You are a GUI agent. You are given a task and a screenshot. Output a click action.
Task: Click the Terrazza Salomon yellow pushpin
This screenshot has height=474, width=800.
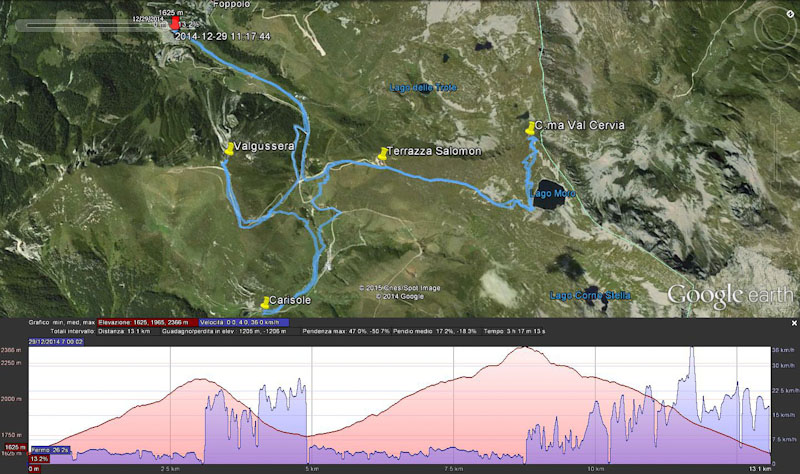(382, 153)
